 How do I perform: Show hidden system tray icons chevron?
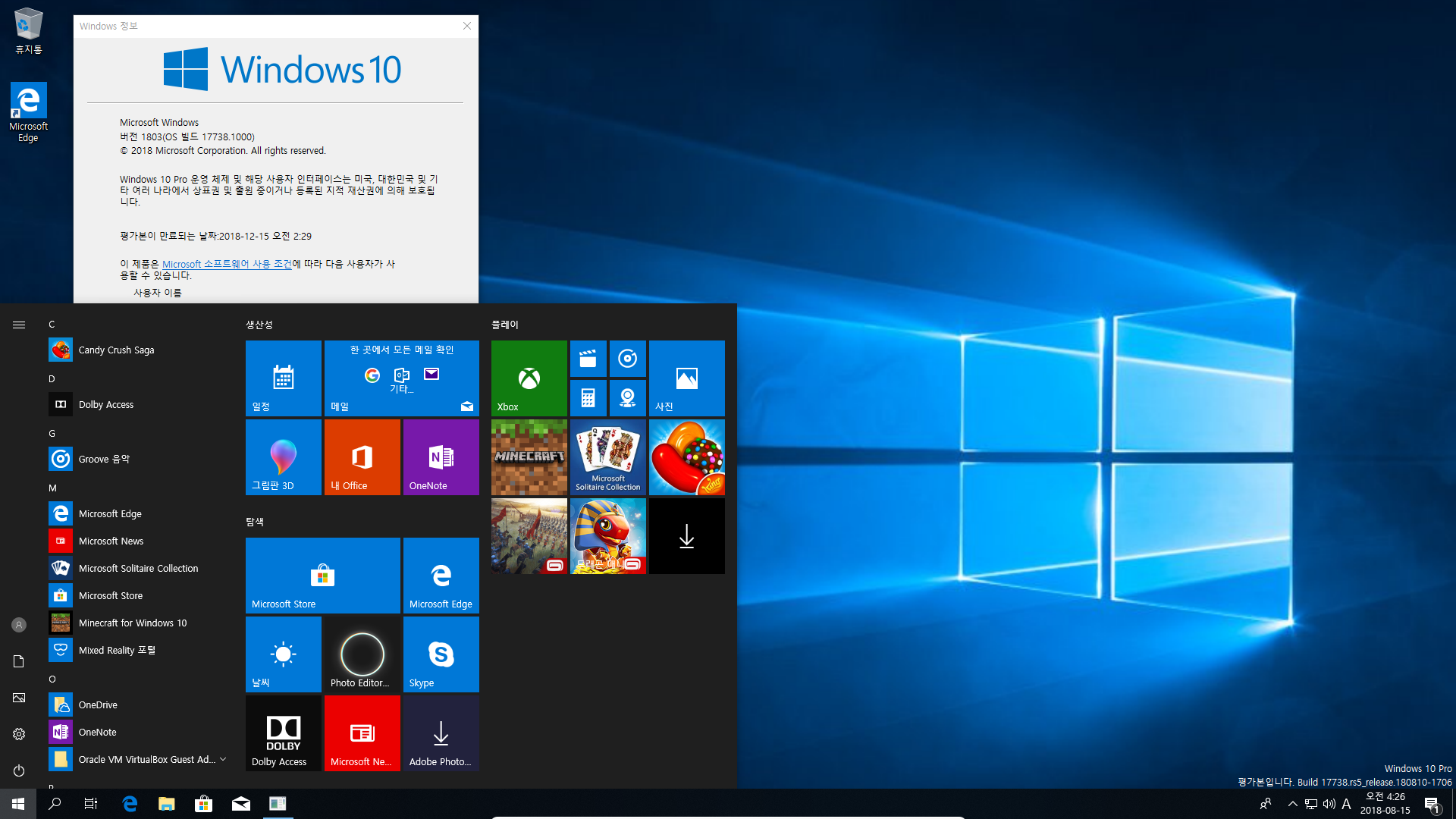1292,804
